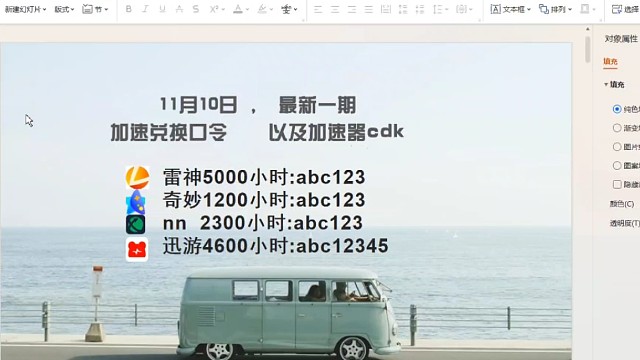Open the line spacing dropdown arrow
Image resolution: width=640 pixels, height=360 pixels.
coord(447,9)
